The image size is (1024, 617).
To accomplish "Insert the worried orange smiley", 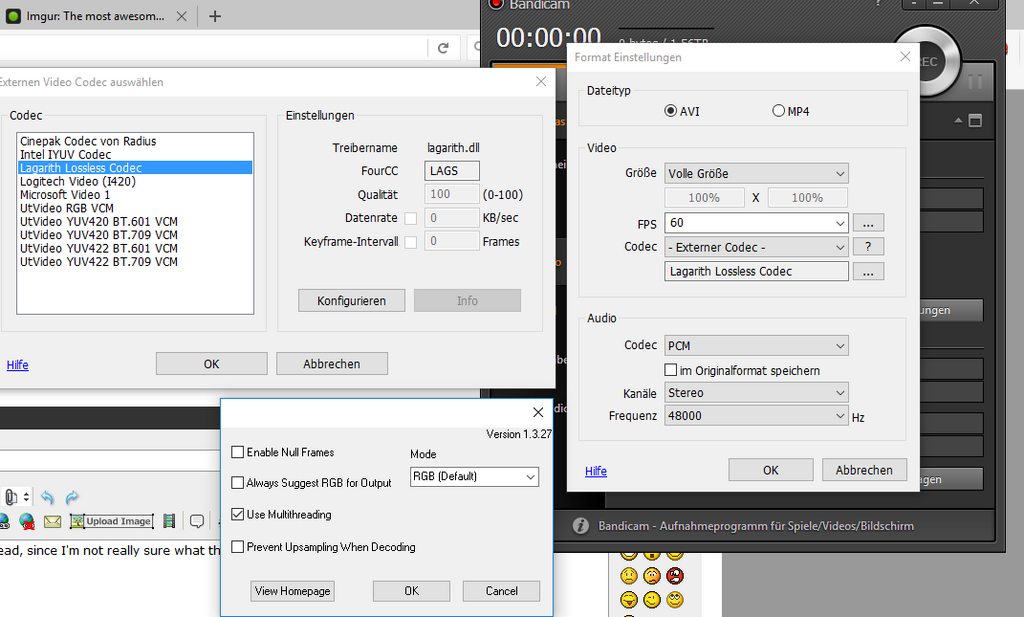I will tap(652, 575).
